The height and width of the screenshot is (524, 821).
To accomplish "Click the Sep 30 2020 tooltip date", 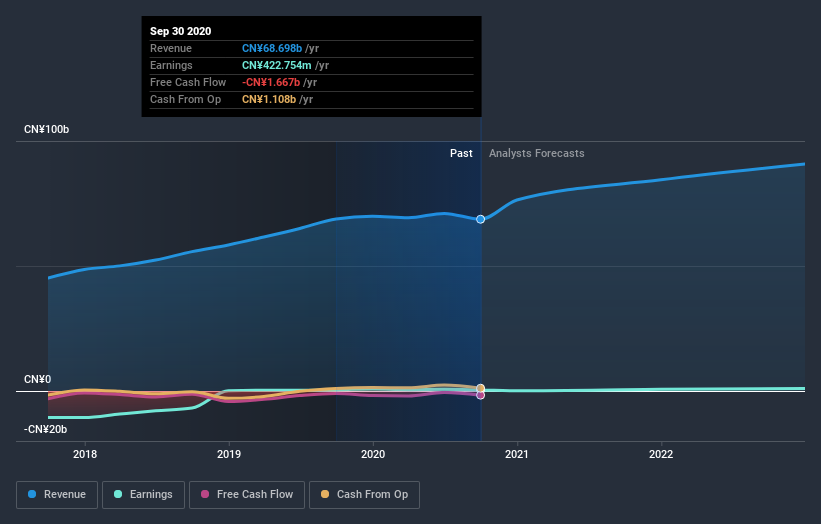I will tap(181, 31).
